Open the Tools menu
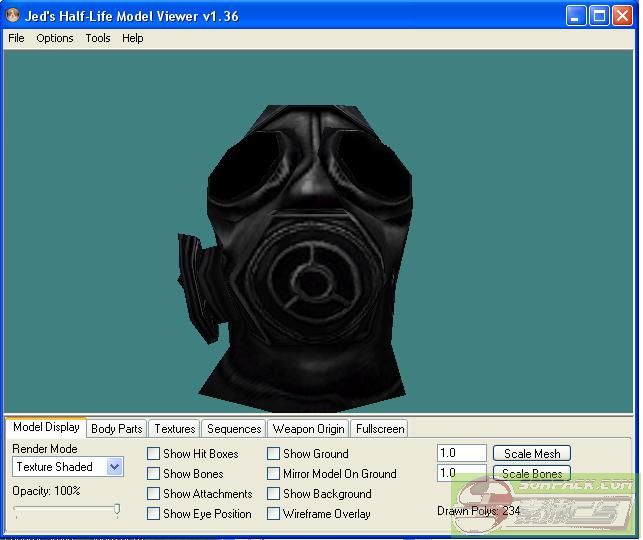643x540 pixels. click(x=98, y=38)
